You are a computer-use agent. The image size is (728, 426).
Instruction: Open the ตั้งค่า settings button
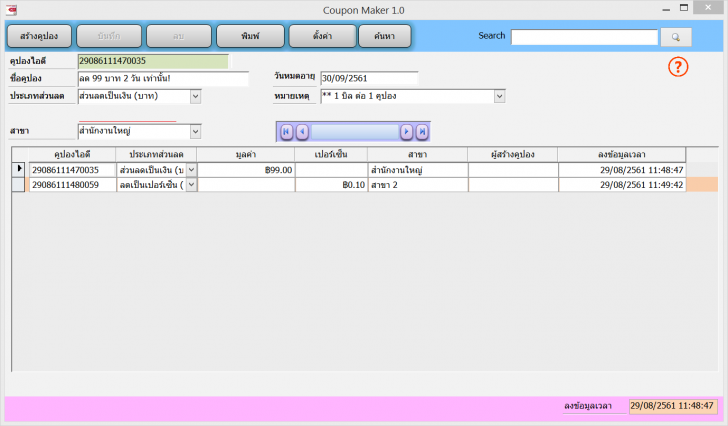322,36
